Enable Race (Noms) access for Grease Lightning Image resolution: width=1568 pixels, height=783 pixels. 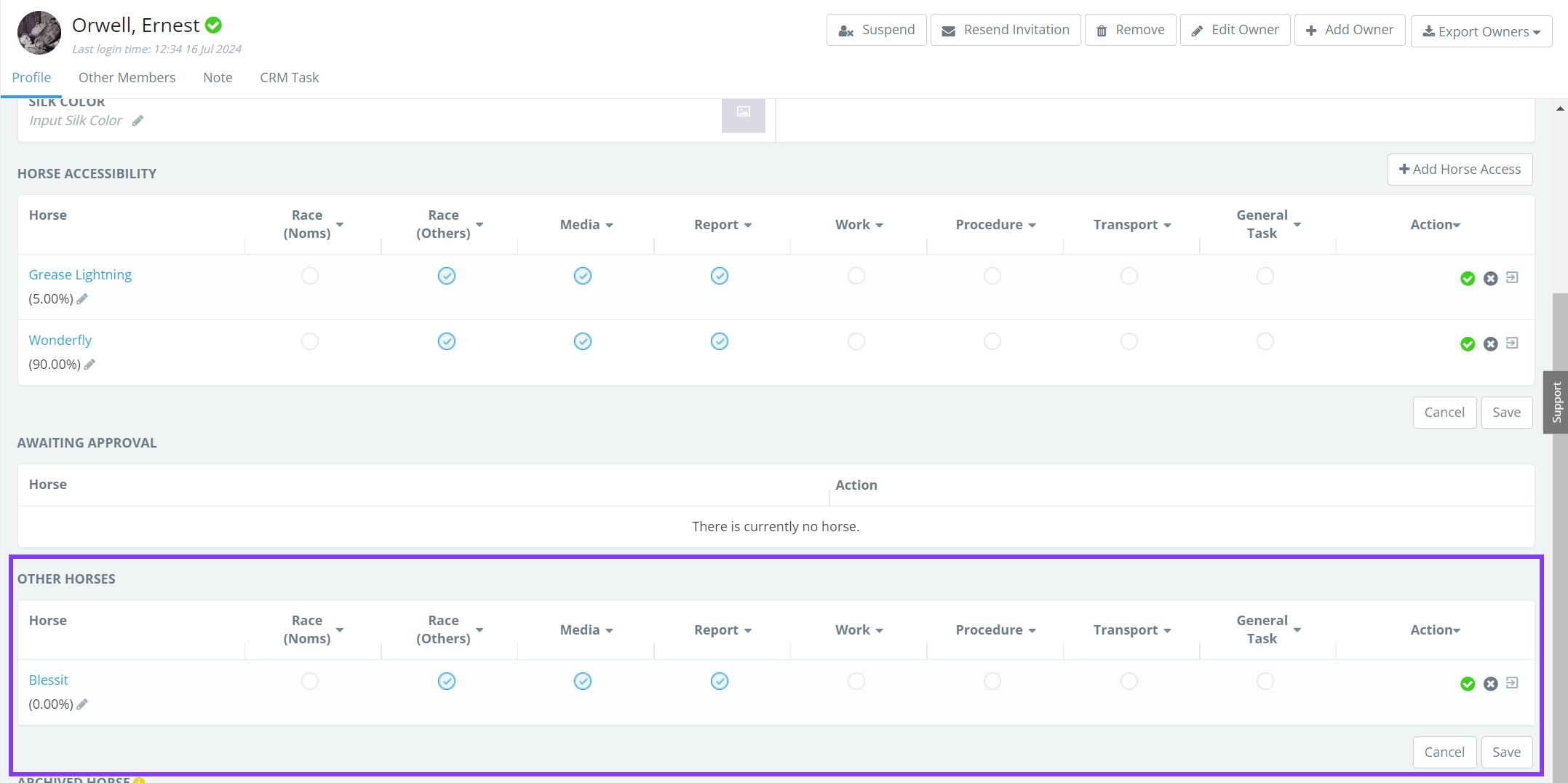pyautogui.click(x=310, y=276)
